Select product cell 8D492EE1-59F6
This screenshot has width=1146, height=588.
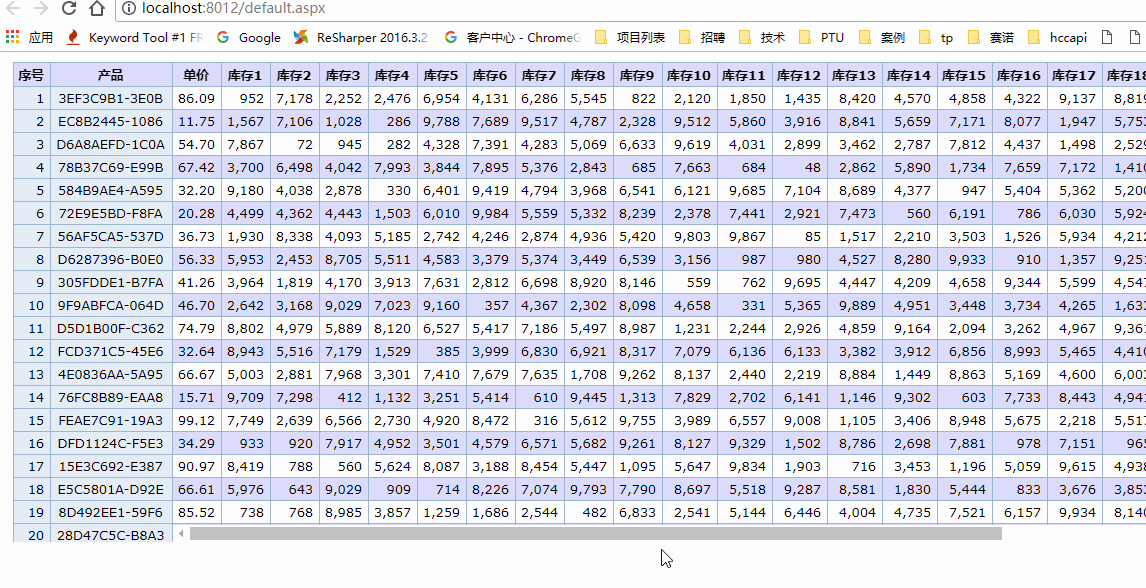(111, 513)
